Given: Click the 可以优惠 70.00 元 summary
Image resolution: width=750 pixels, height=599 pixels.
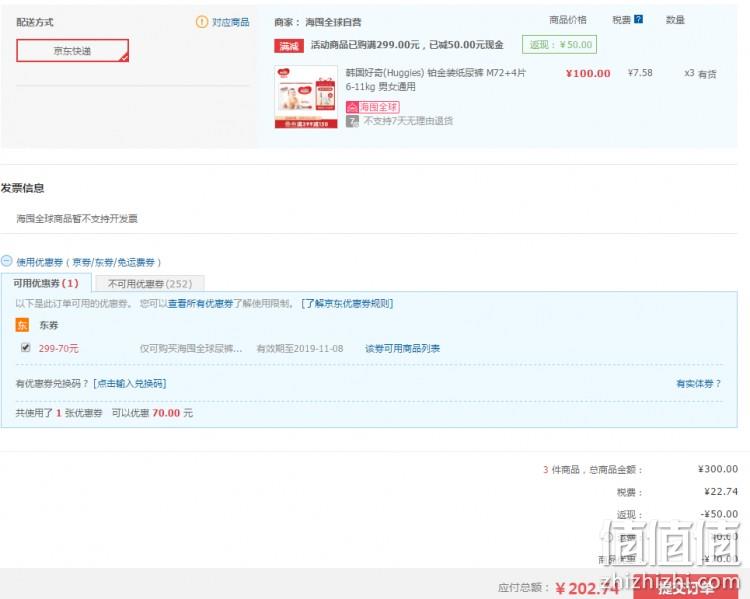Looking at the screenshot, I should (x=152, y=413).
